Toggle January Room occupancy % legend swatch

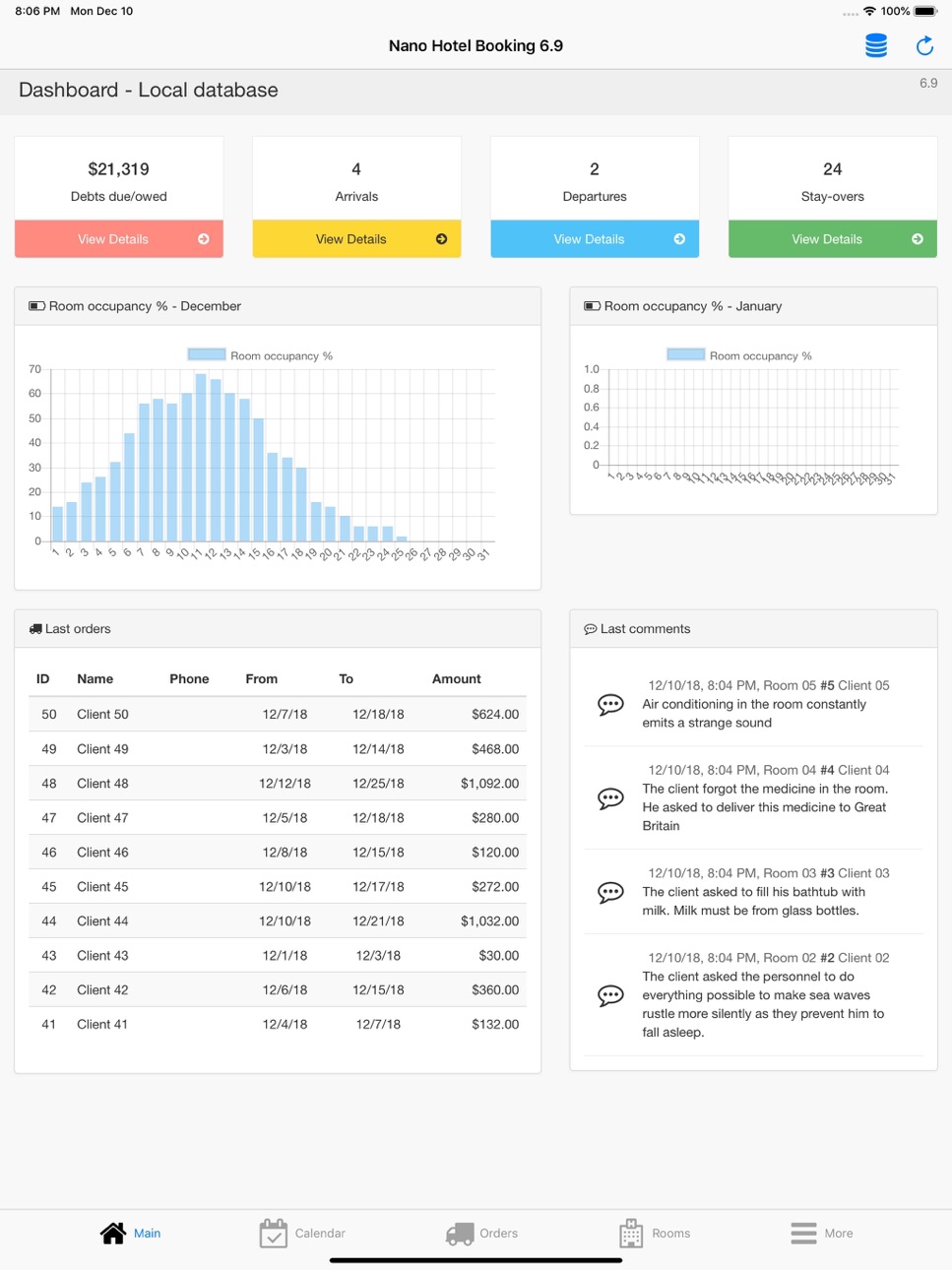click(686, 355)
